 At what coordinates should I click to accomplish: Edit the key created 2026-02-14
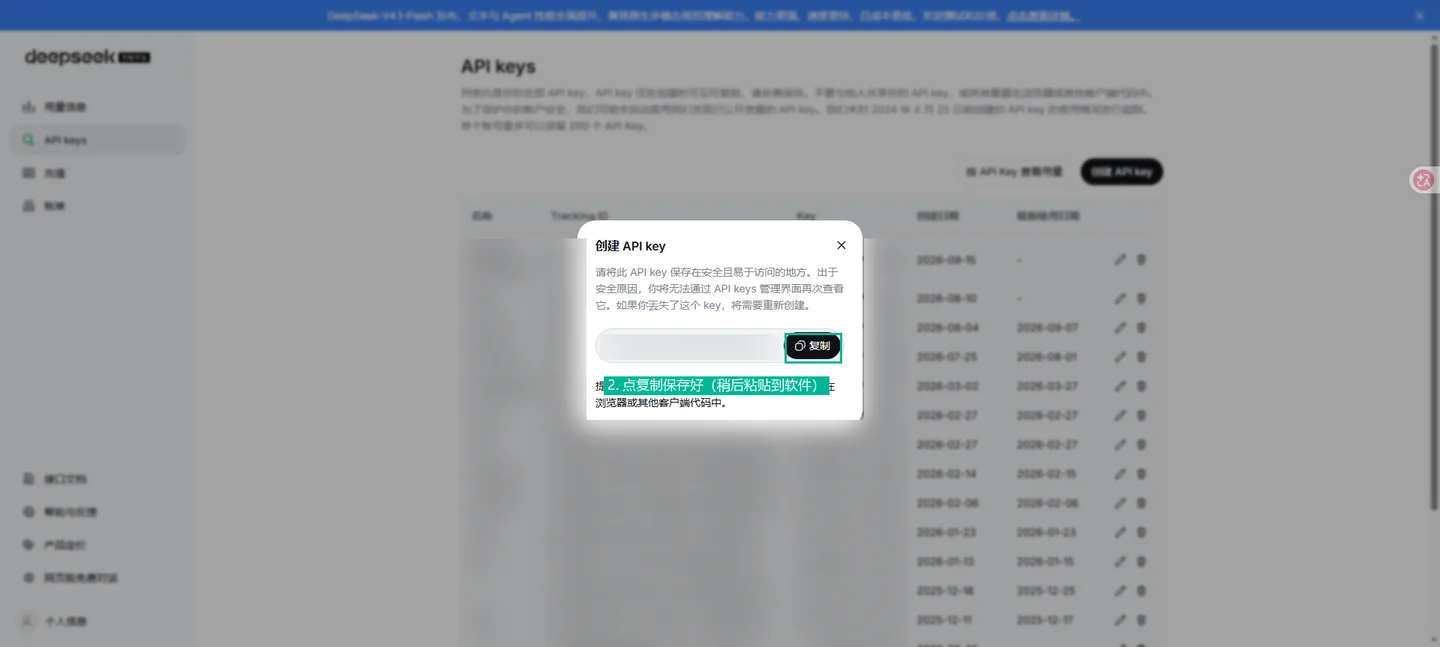coord(1120,474)
